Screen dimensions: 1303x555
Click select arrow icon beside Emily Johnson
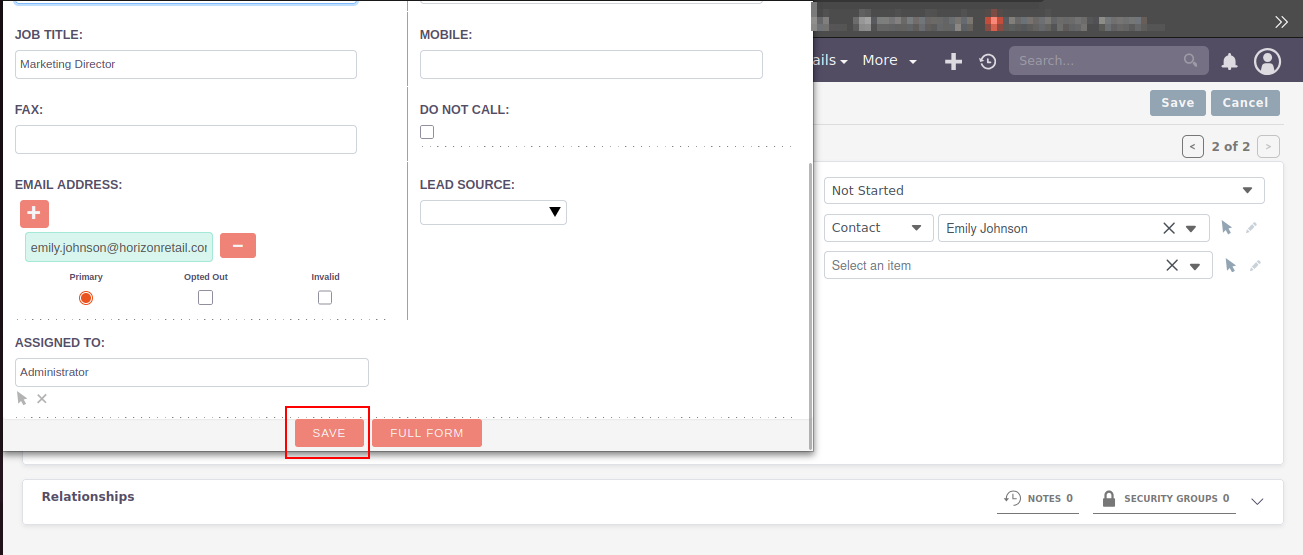[x=1228, y=228]
